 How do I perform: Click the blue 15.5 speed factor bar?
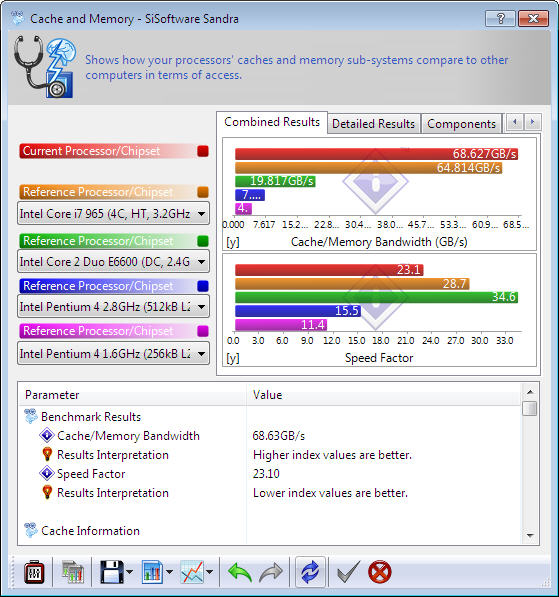(298, 311)
